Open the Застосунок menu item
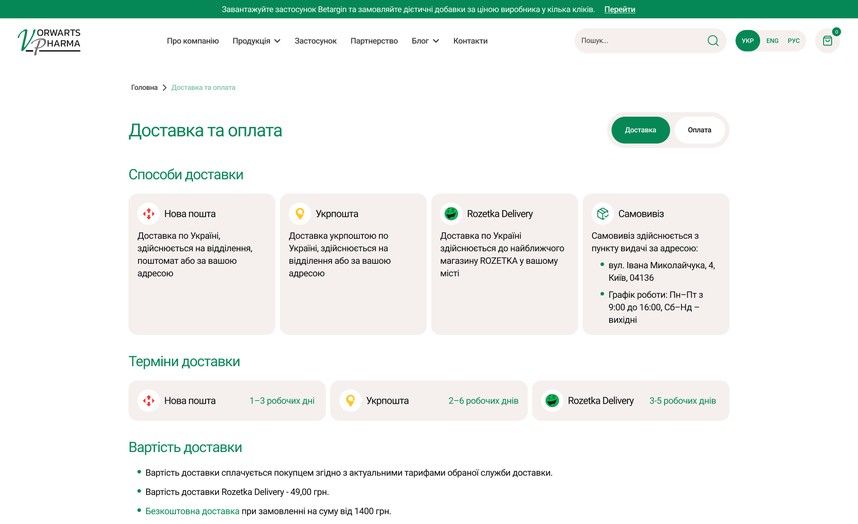 315,41
